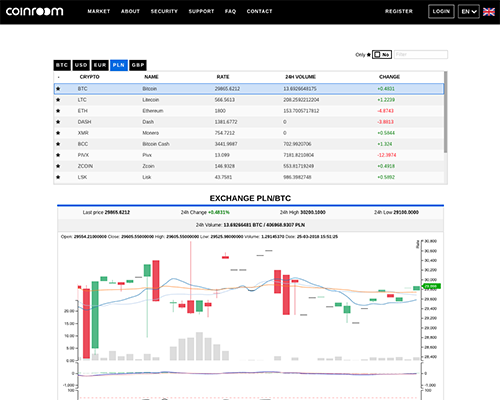Sort by the NAME column header
500x400 pixels.
(151, 77)
